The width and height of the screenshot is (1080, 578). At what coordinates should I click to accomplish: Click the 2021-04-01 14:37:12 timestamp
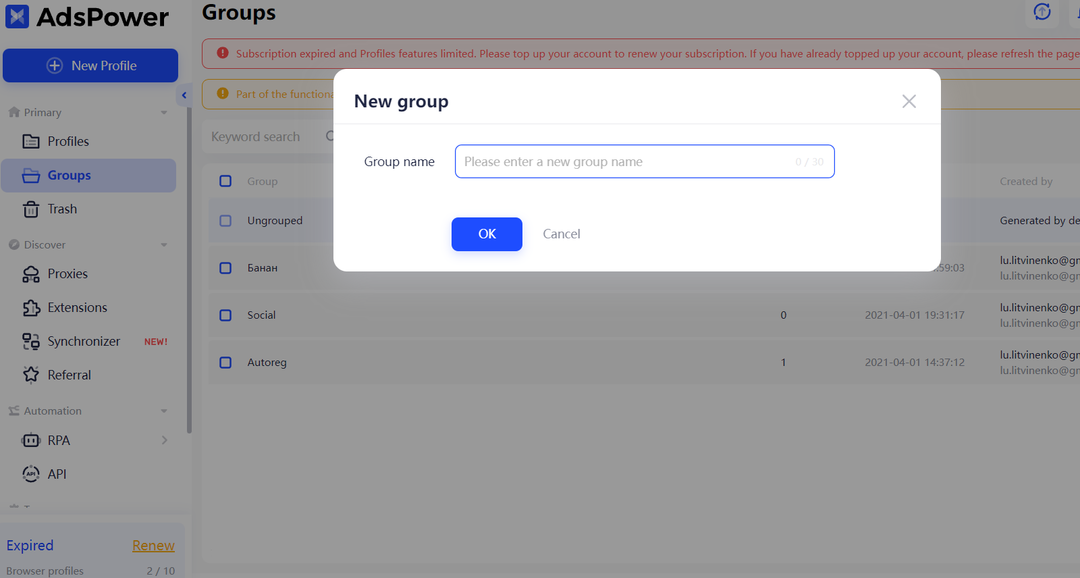pyautogui.click(x=915, y=362)
